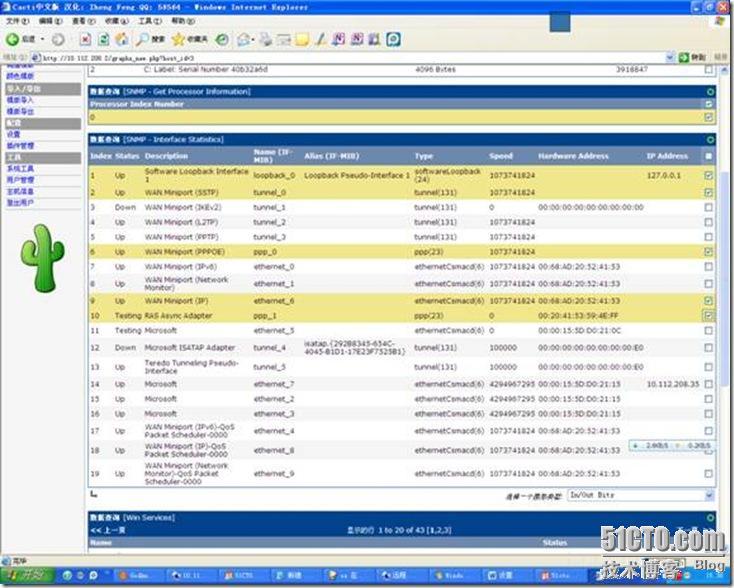This screenshot has width=734, height=588.
Task: Click the first link under the gray import/export header
Action: tap(20, 100)
